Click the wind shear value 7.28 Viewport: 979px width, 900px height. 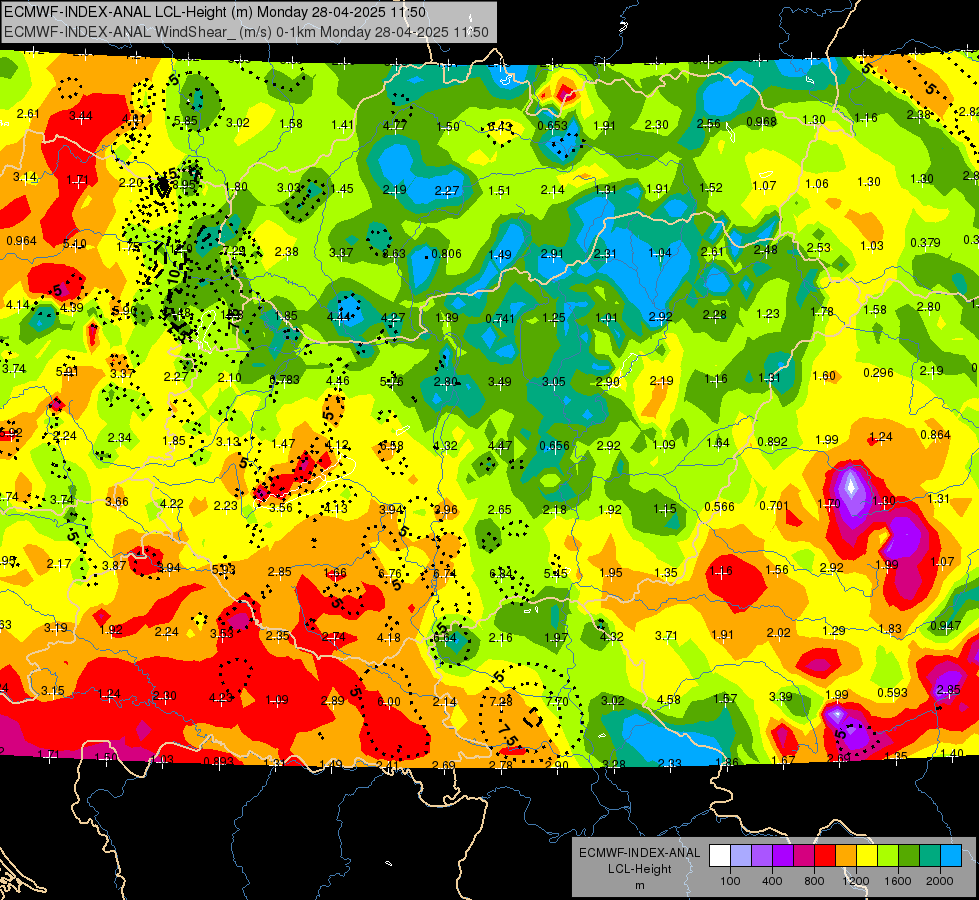click(x=501, y=701)
